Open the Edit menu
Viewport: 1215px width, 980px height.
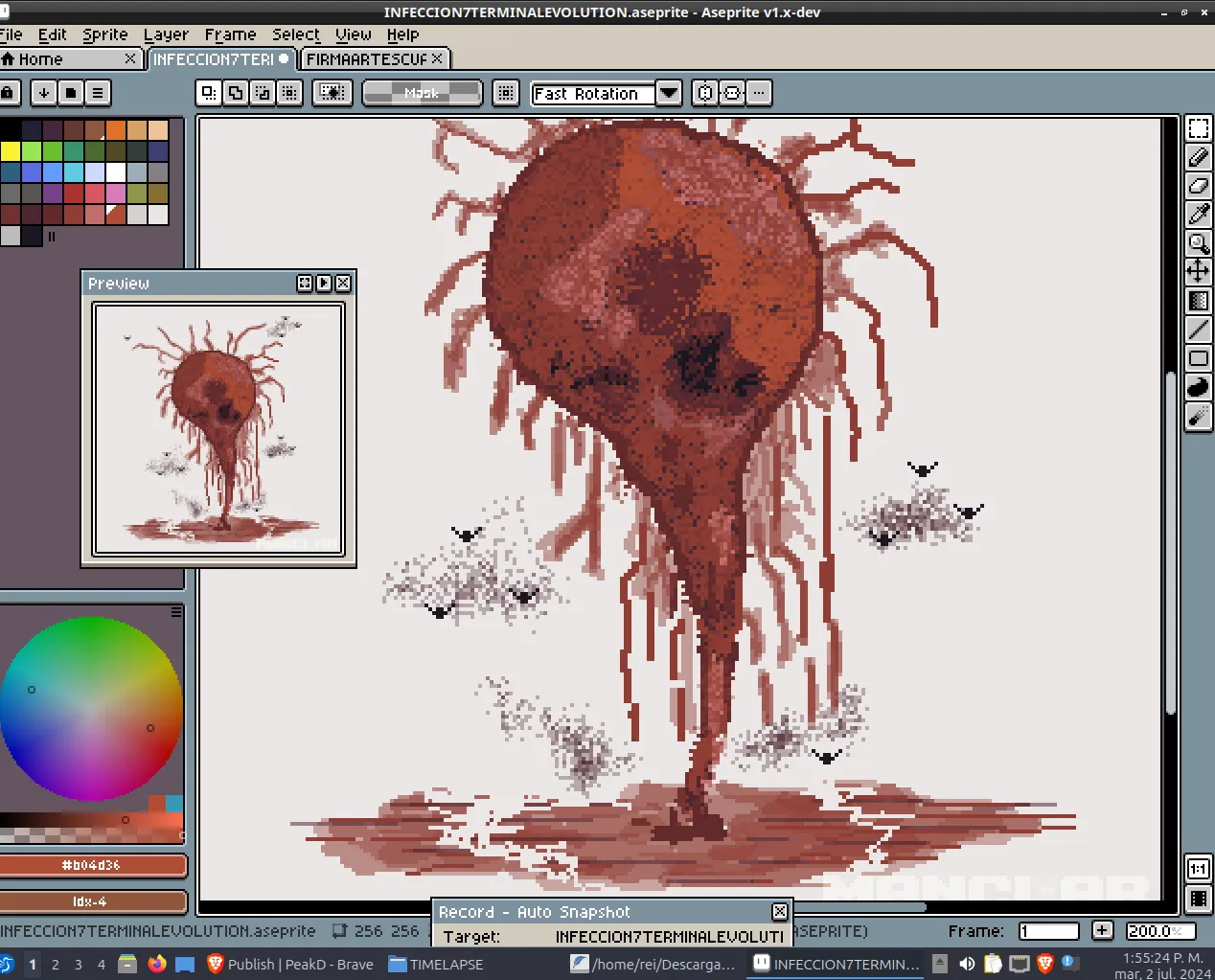tap(53, 34)
